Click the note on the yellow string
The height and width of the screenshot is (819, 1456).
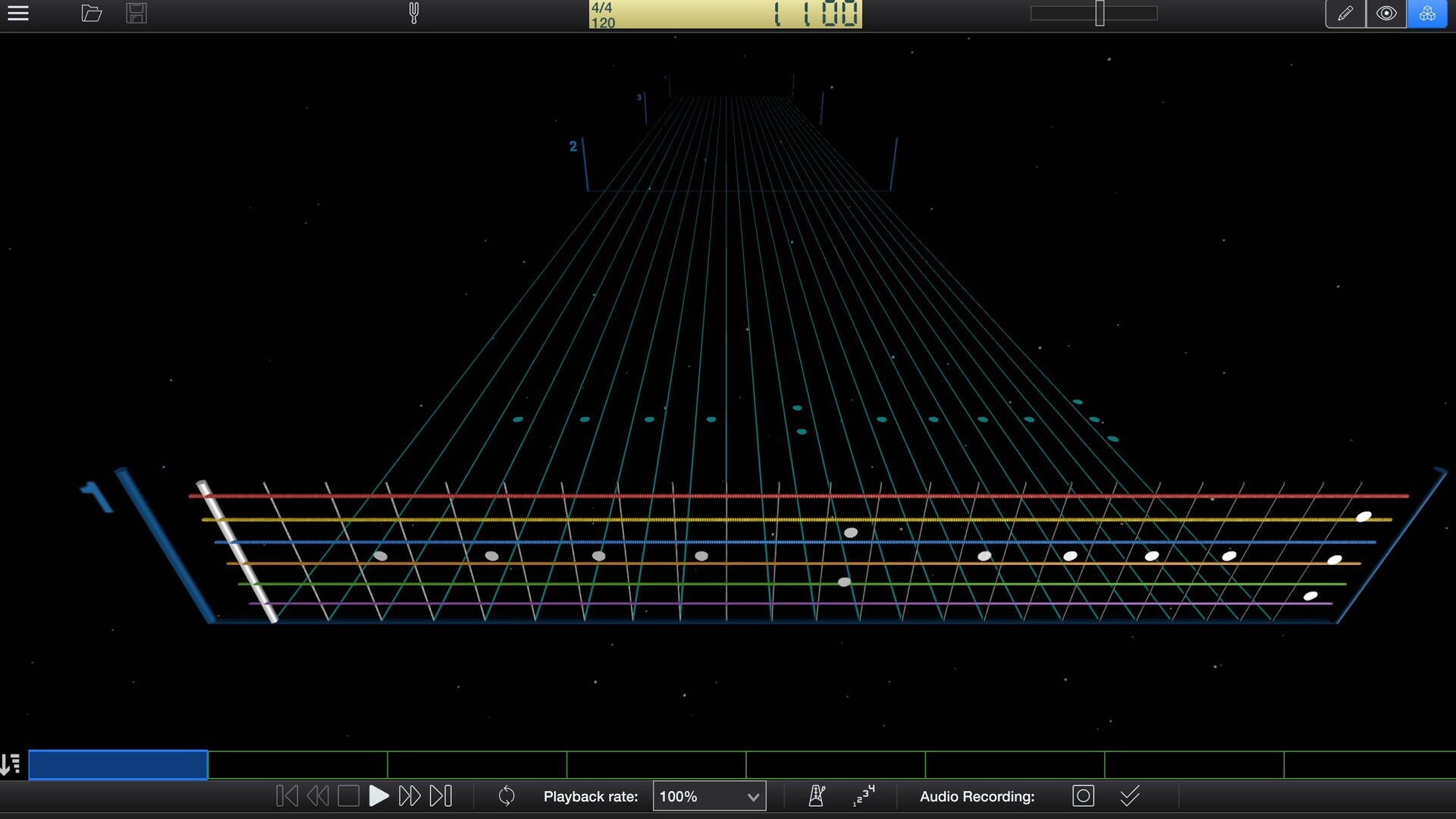[1363, 517]
